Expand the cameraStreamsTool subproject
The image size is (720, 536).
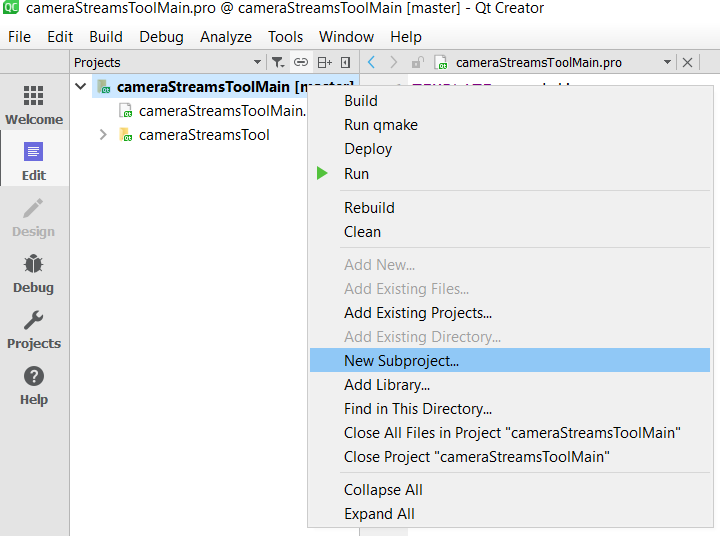click(x=103, y=135)
